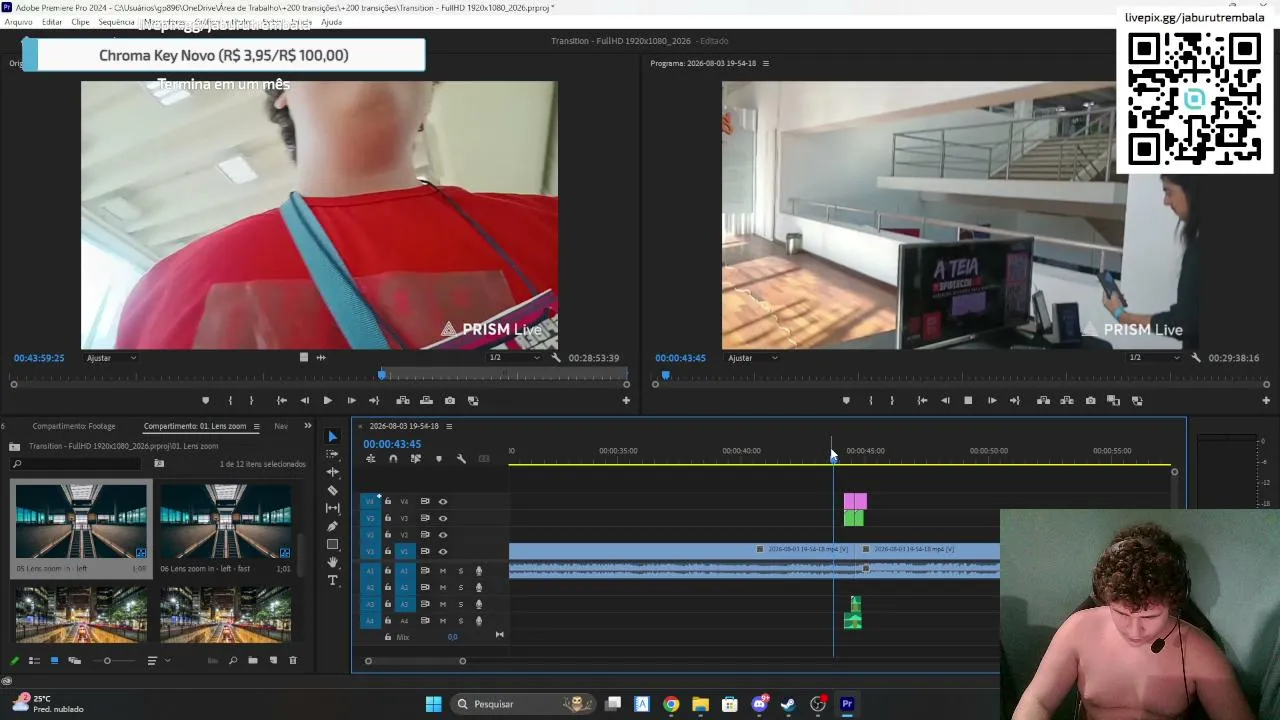
Task: Click the project panel thumbnail zoom slider
Action: click(x=107, y=660)
